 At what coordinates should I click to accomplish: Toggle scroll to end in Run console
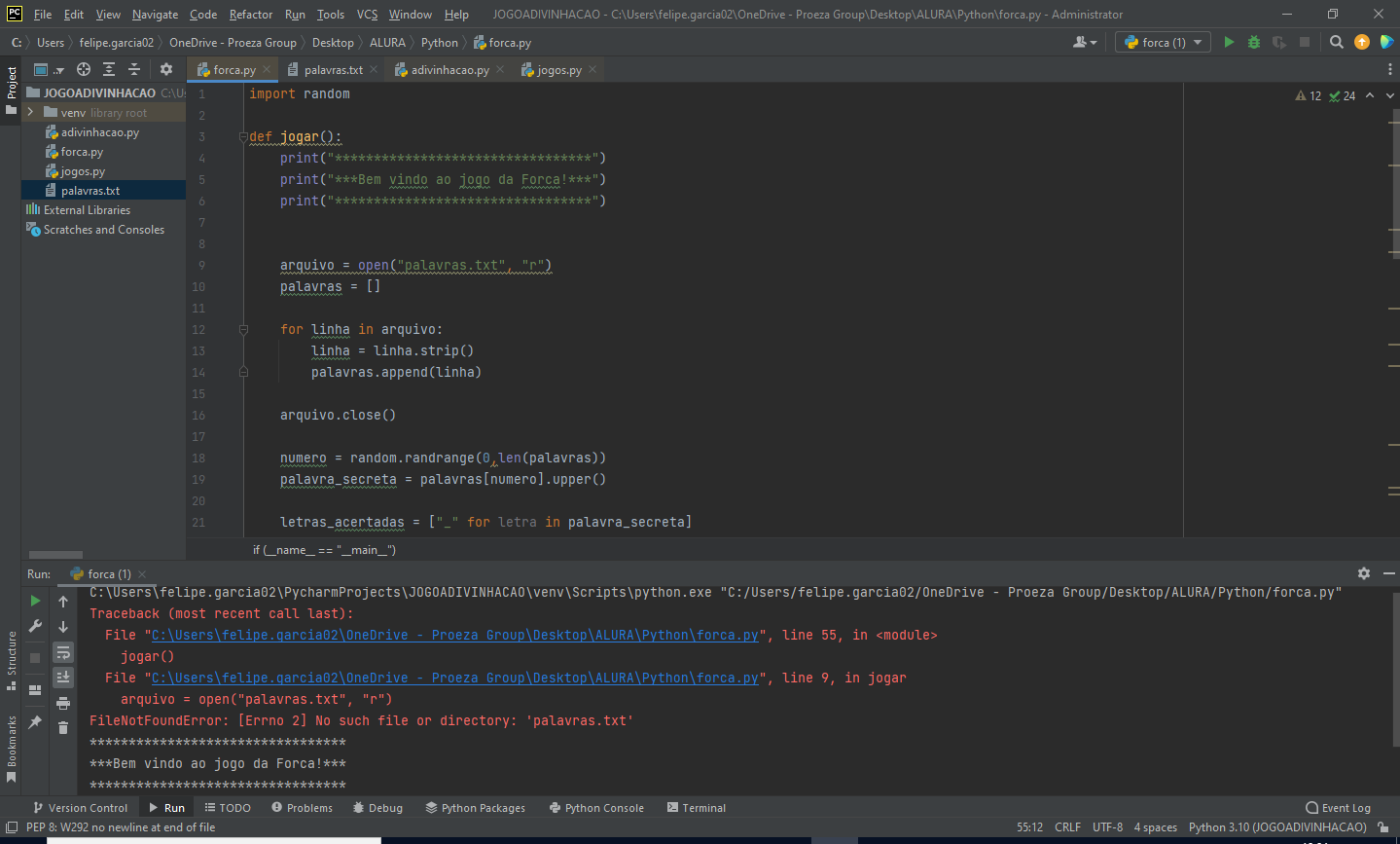[x=63, y=677]
